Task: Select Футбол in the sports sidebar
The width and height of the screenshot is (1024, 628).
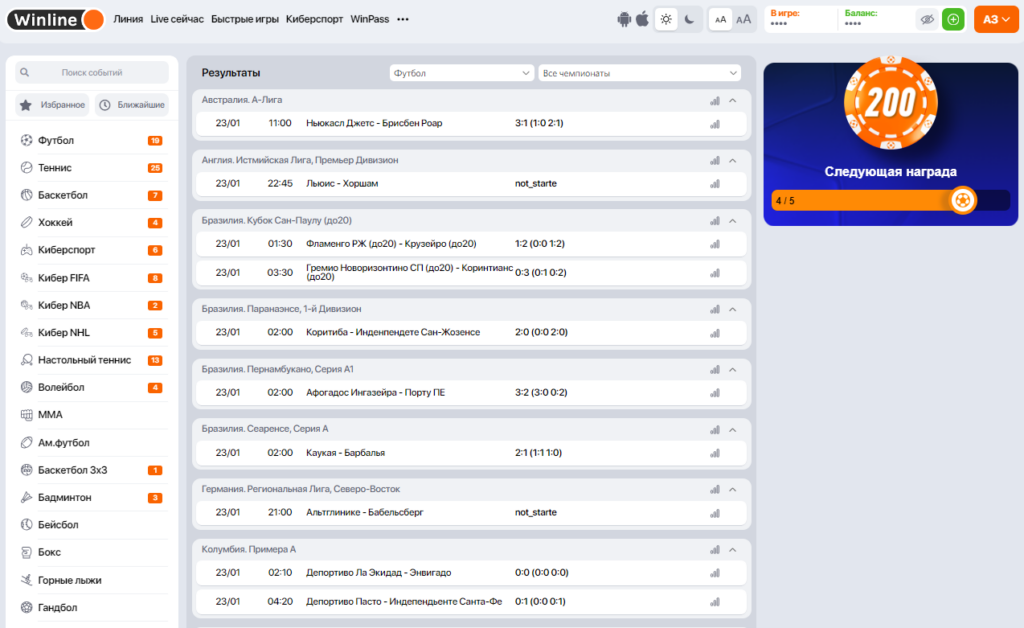Action: coord(92,140)
